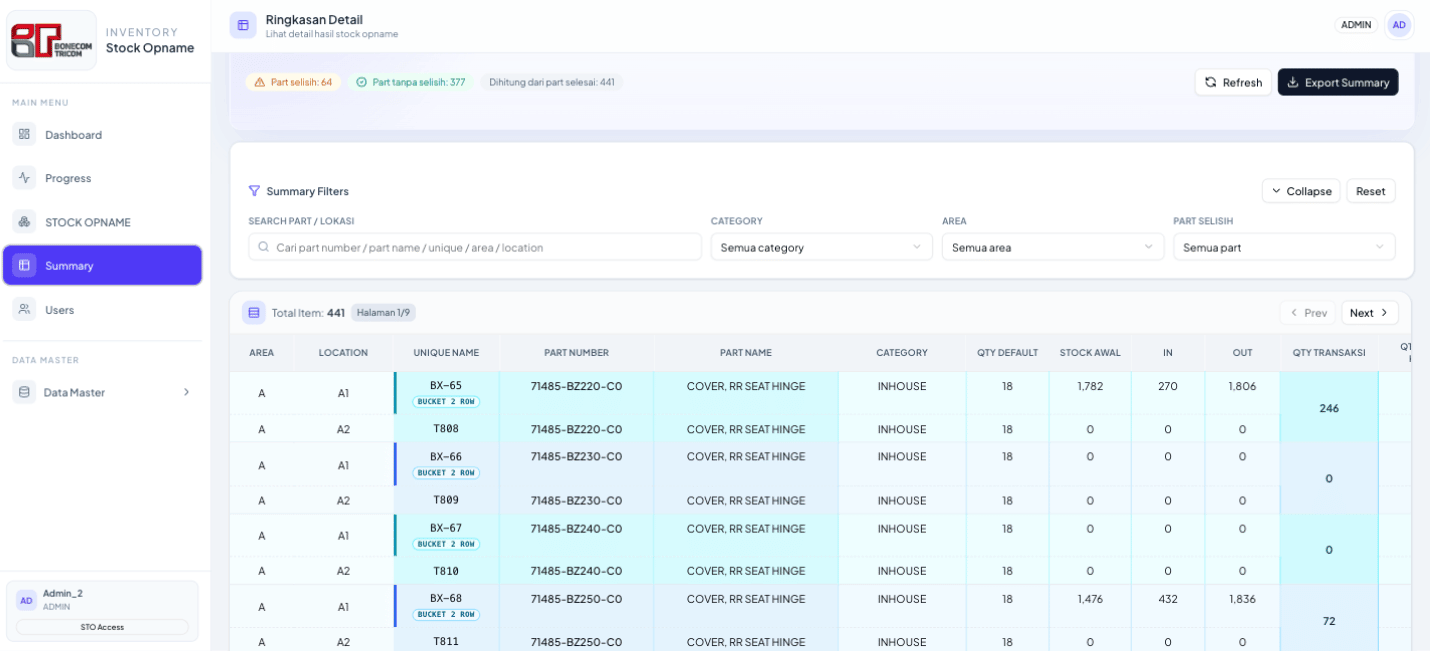This screenshot has width=1430, height=651.
Task: Click the stock awal value 1,782
Action: tap(1090, 386)
